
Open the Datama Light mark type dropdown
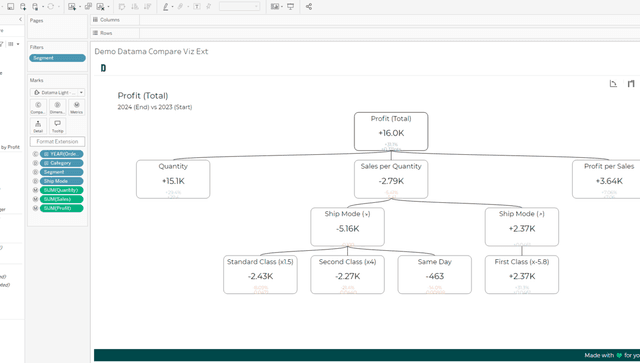[x=58, y=93]
